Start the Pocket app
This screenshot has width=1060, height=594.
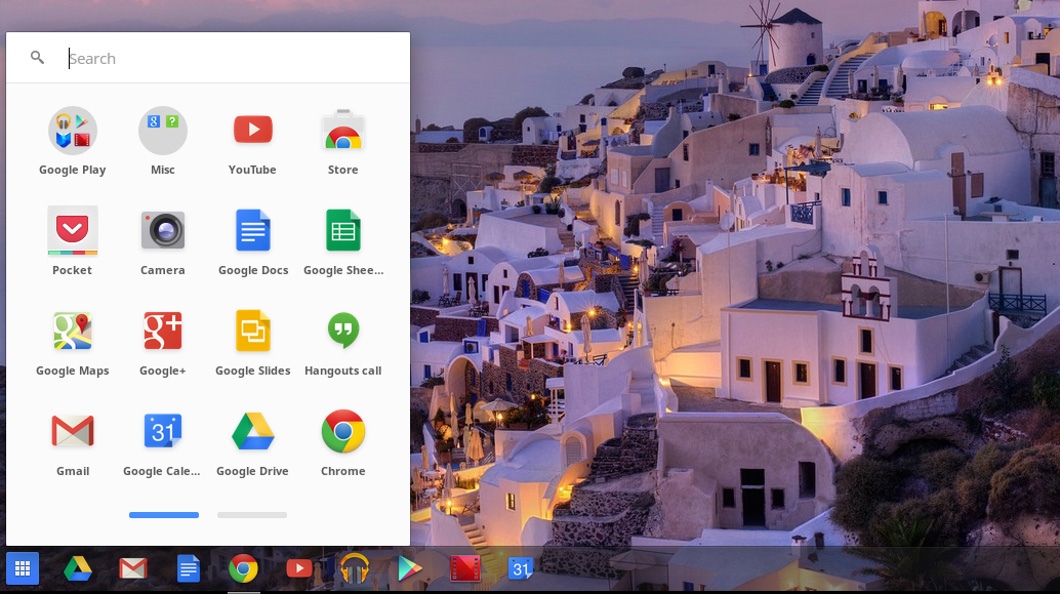[72, 230]
